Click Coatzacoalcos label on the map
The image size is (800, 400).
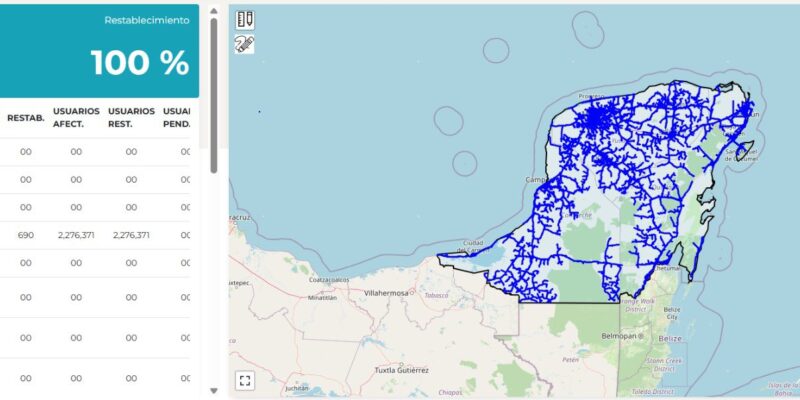pyautogui.click(x=332, y=280)
